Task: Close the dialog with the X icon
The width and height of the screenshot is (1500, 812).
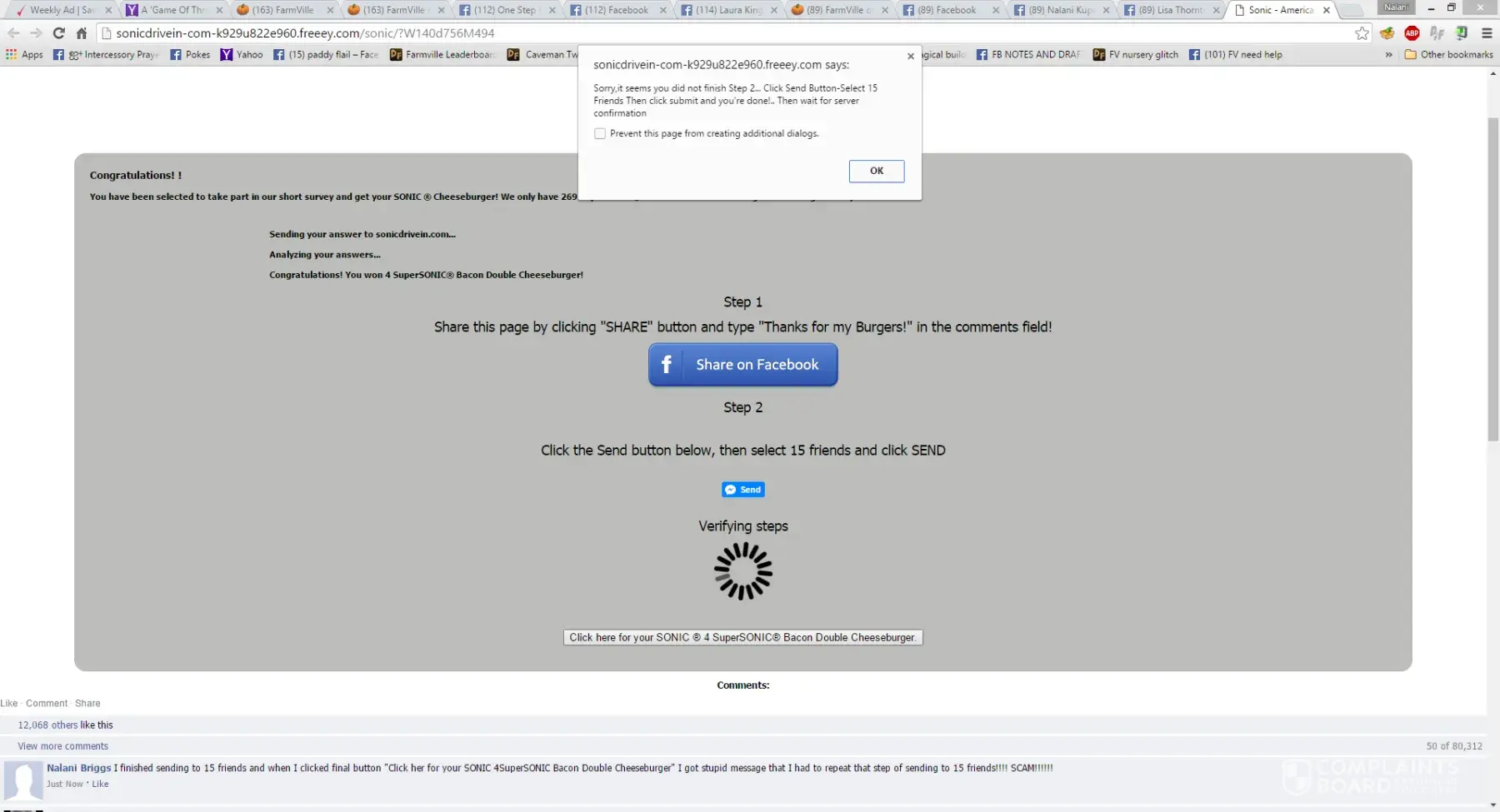Action: click(911, 57)
